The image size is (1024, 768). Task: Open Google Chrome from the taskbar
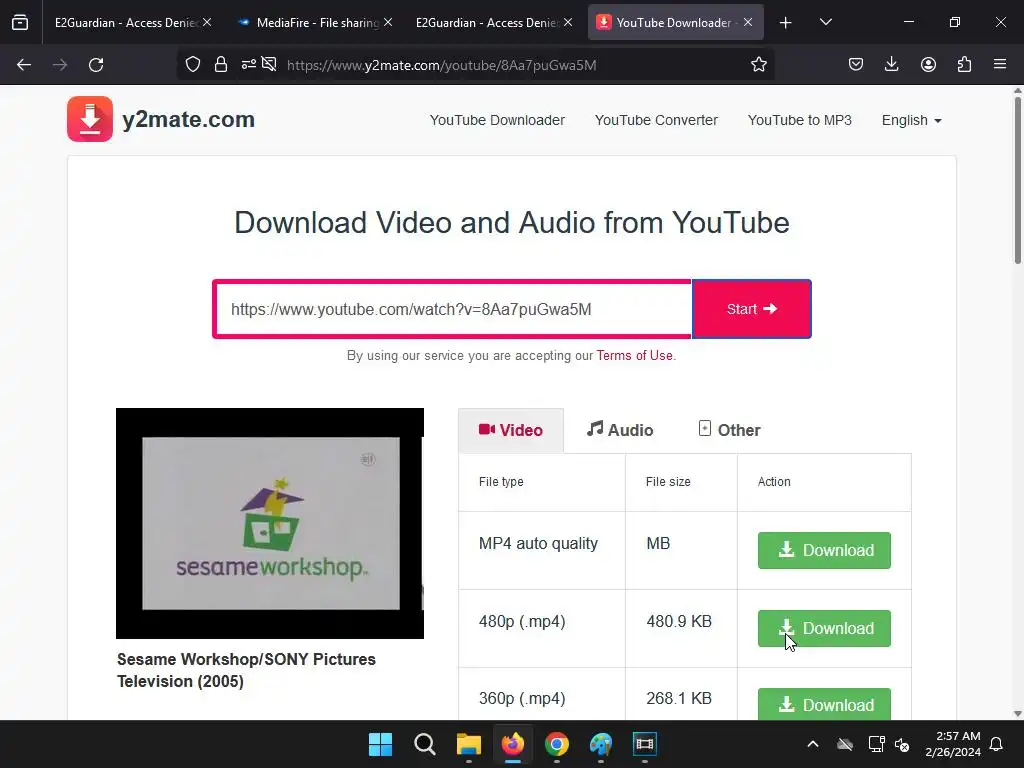pyautogui.click(x=556, y=744)
